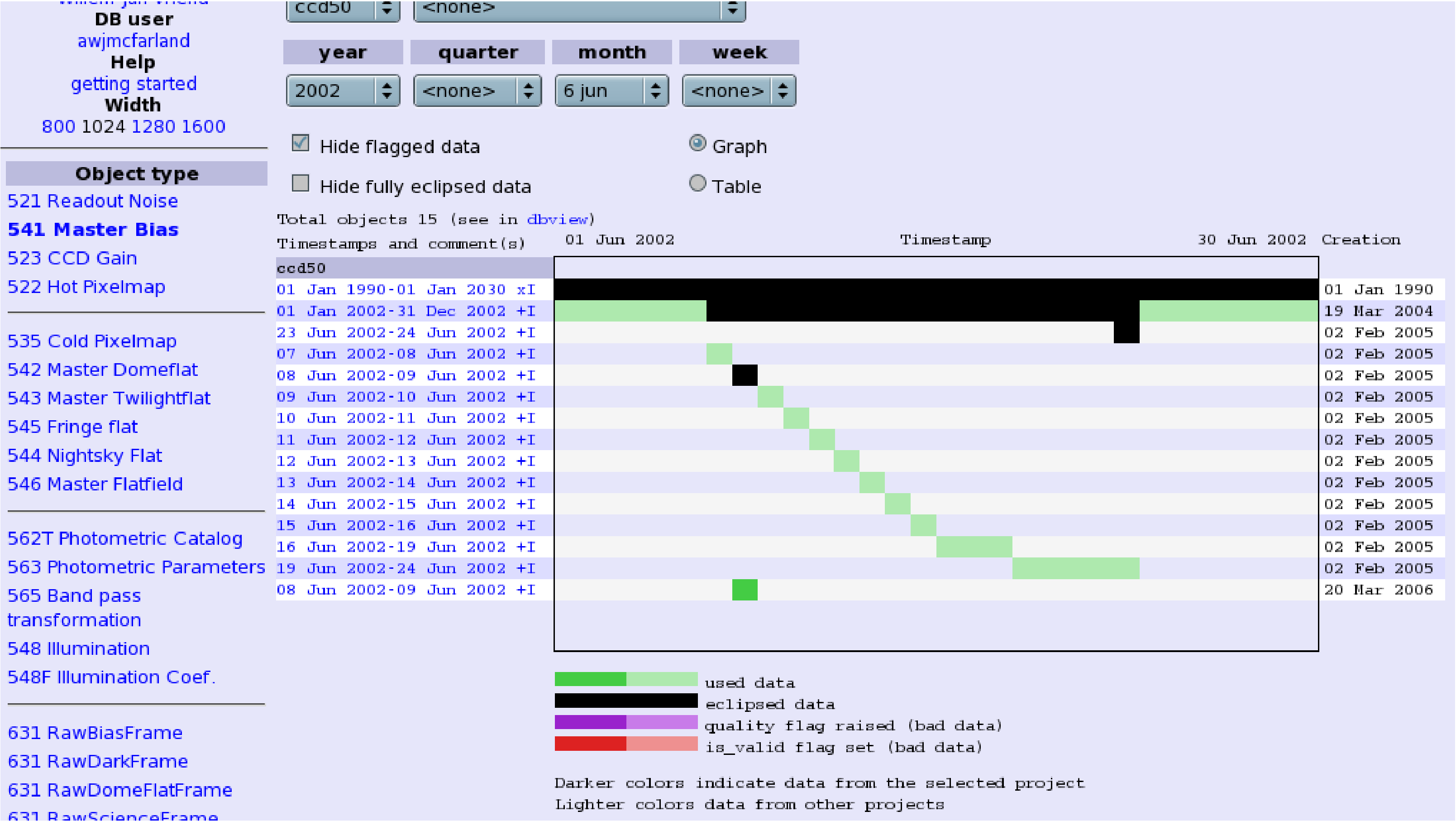Set page width to 1280

[x=154, y=126]
